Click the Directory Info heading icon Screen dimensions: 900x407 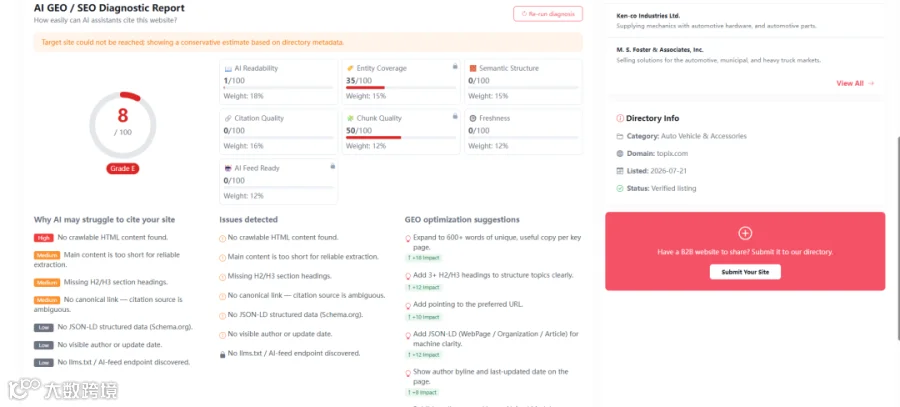pos(620,118)
